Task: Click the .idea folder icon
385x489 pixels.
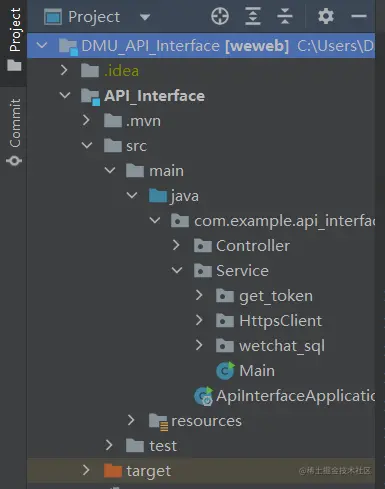Action: point(90,70)
